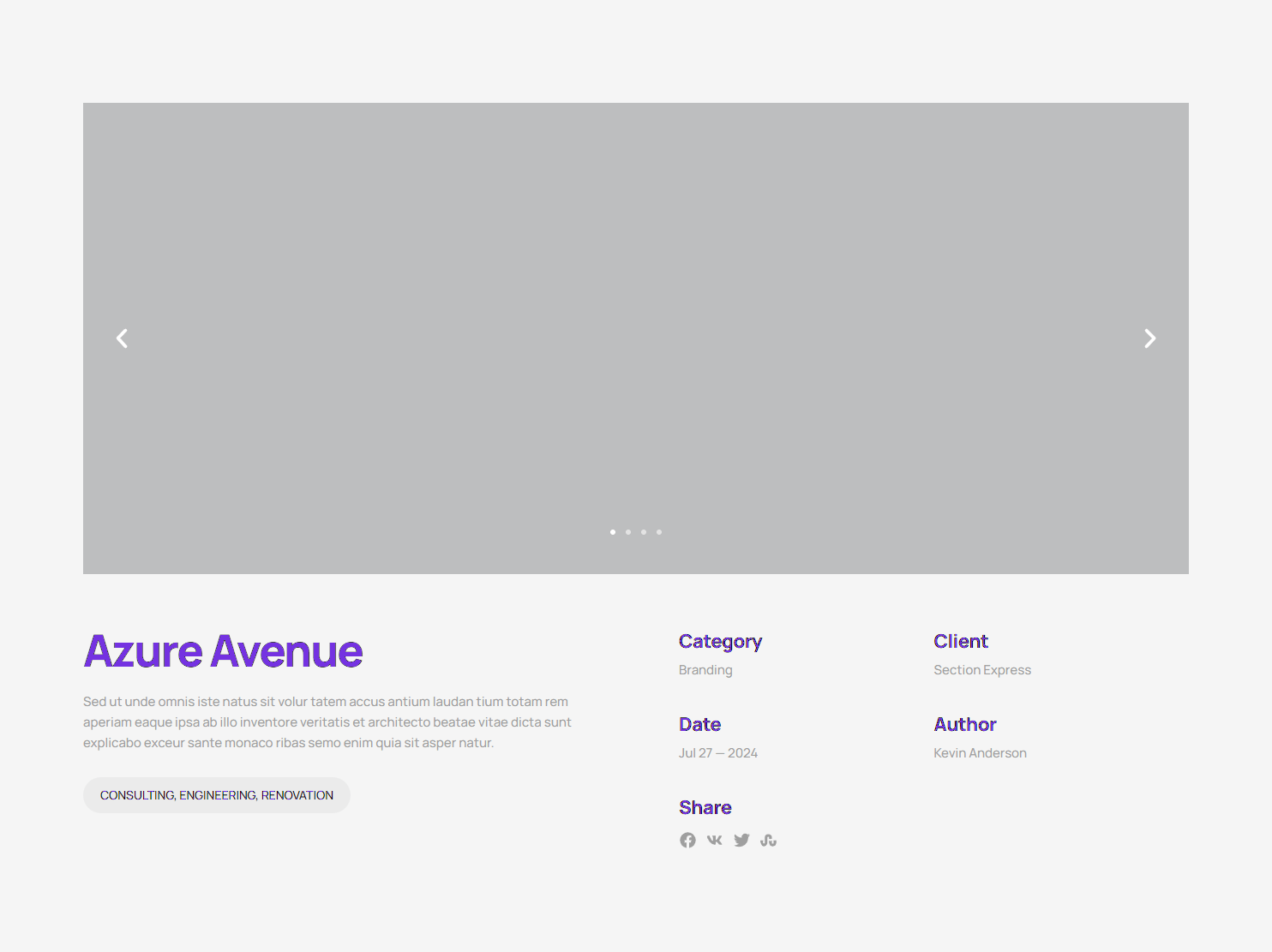Click the large gray slideshow image area

click(x=635, y=337)
